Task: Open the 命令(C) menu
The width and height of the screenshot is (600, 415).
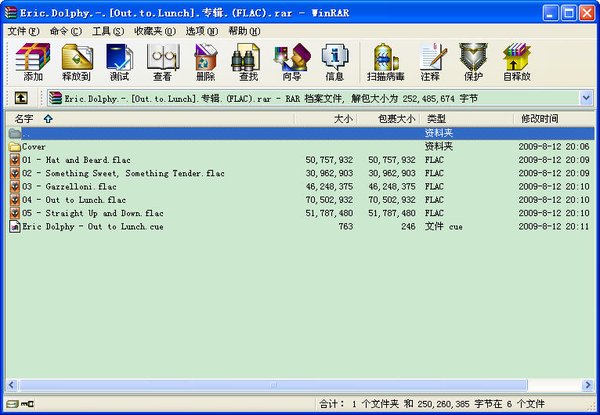Action: coord(66,31)
